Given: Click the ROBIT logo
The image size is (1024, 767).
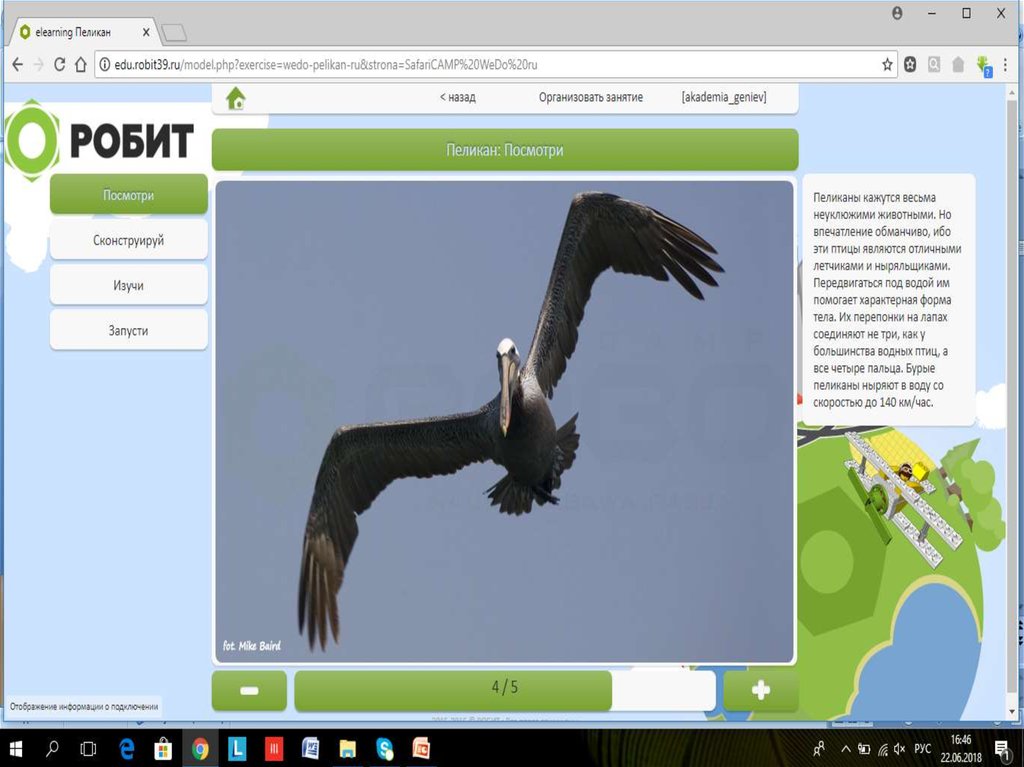Looking at the screenshot, I should (x=100, y=142).
